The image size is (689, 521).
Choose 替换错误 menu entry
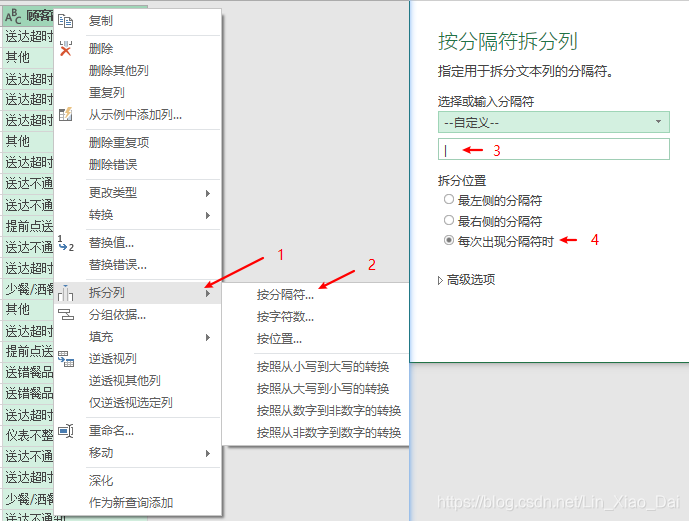117,264
